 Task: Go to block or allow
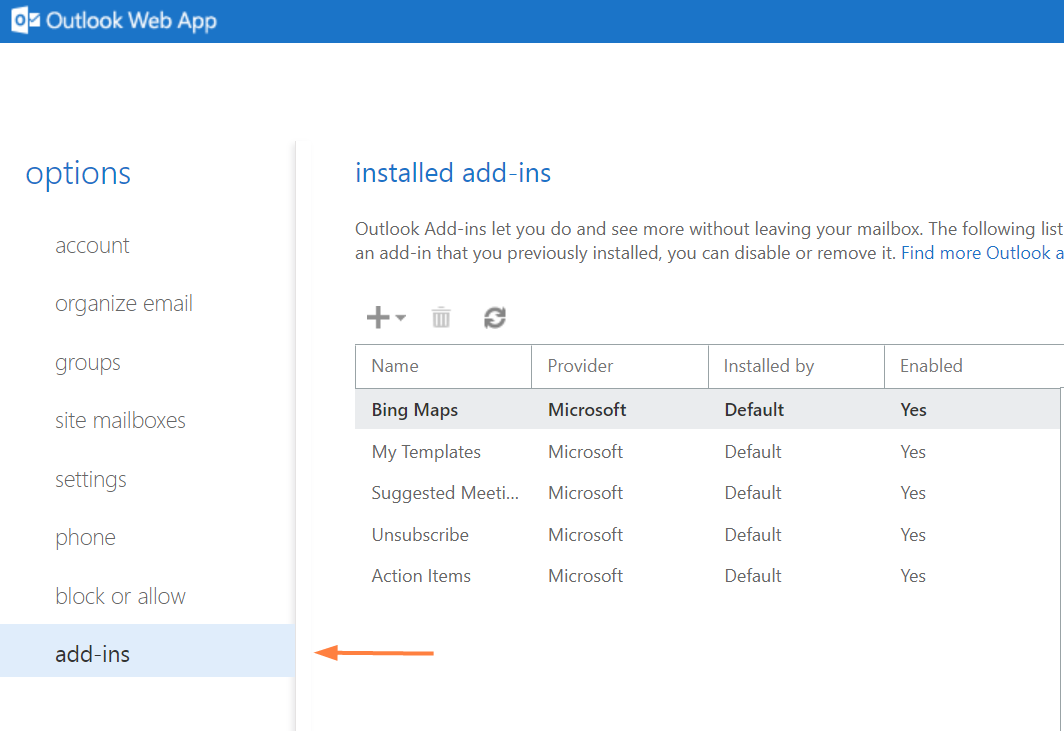click(x=120, y=596)
